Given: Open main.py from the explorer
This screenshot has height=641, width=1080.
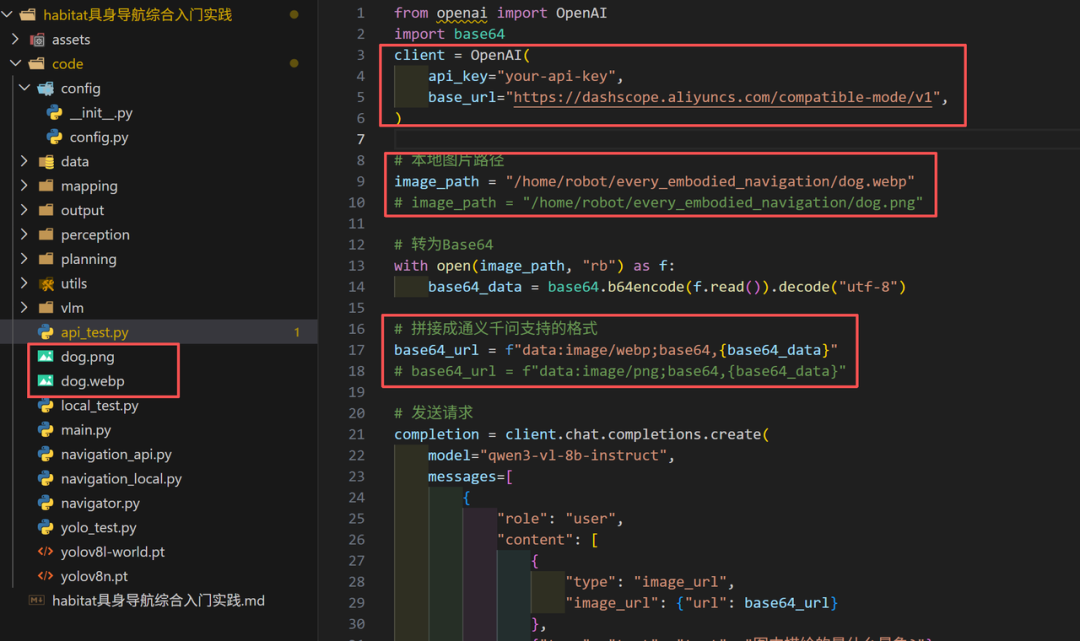Looking at the screenshot, I should 85,430.
